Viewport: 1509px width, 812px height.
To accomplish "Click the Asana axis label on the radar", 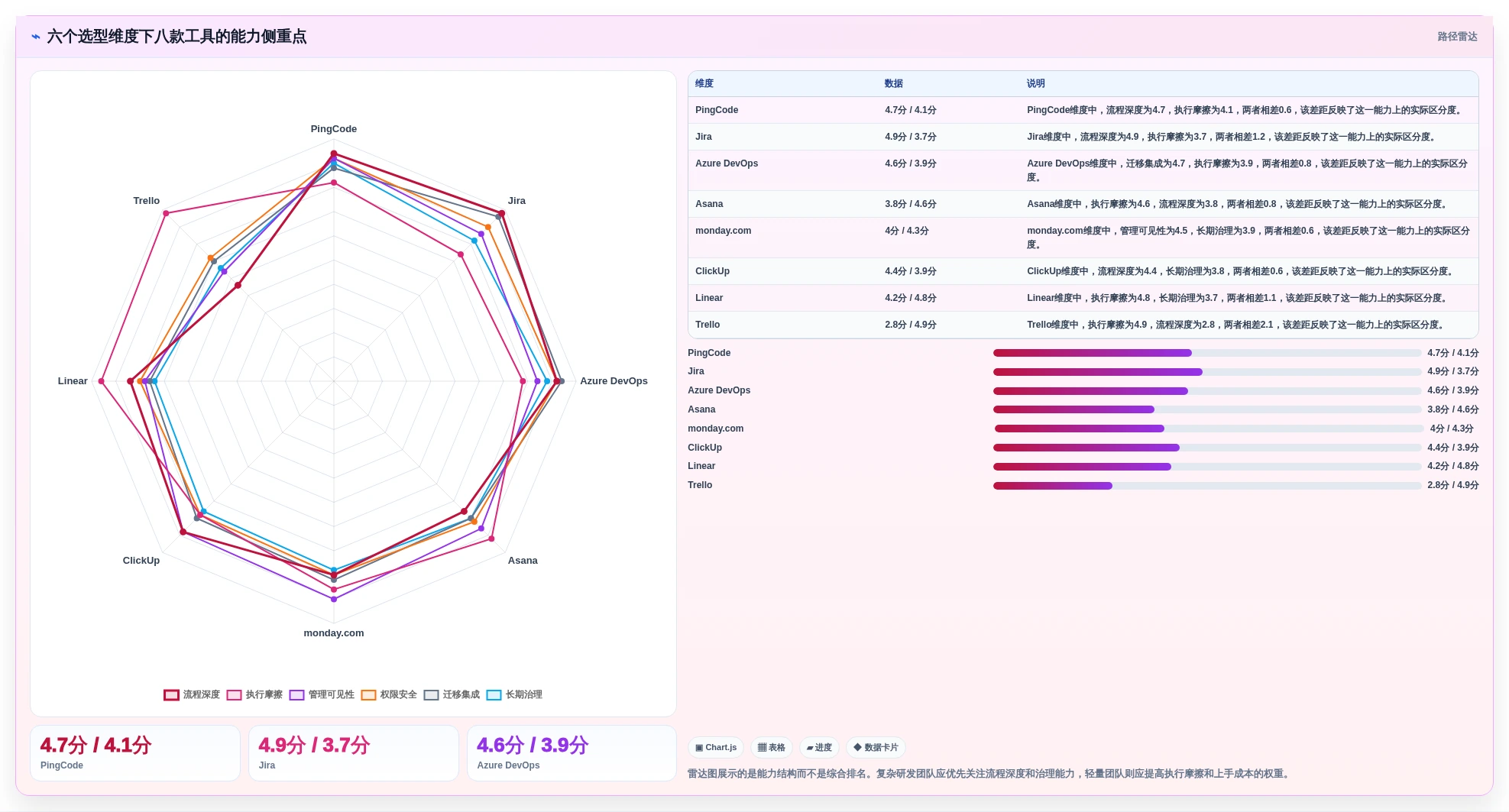I will [x=523, y=561].
